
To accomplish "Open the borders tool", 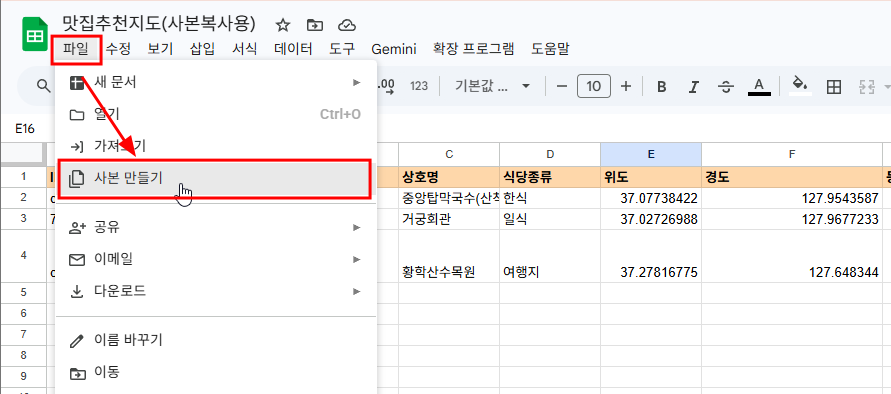I will click(x=834, y=86).
